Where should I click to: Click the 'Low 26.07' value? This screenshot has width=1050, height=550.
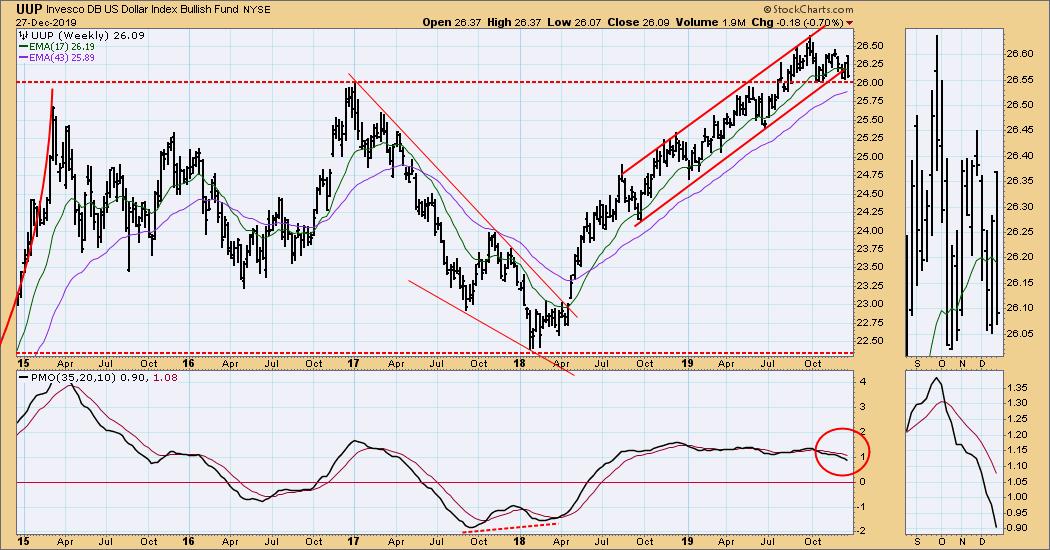pos(575,22)
